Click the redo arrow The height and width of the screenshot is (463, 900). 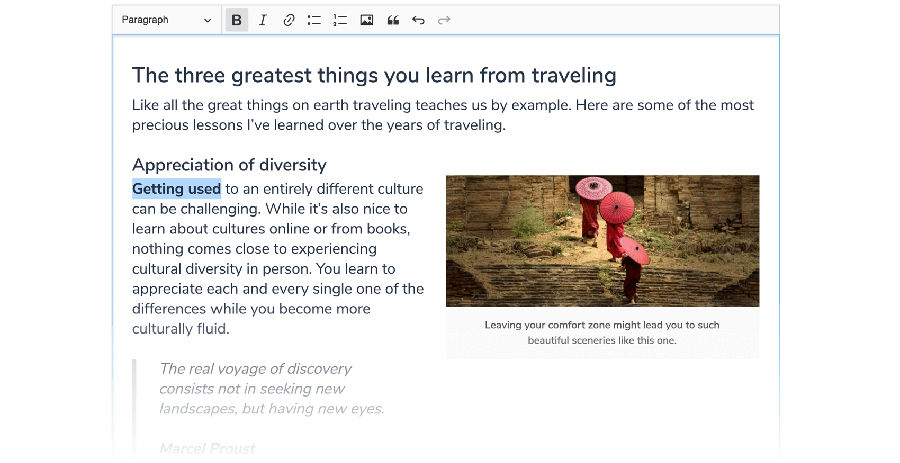coord(444,20)
